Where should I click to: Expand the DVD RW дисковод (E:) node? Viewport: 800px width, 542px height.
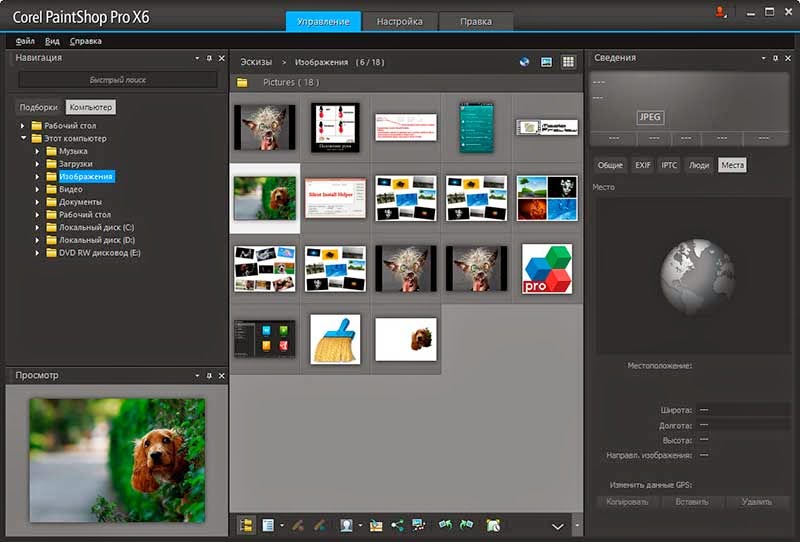[37, 253]
